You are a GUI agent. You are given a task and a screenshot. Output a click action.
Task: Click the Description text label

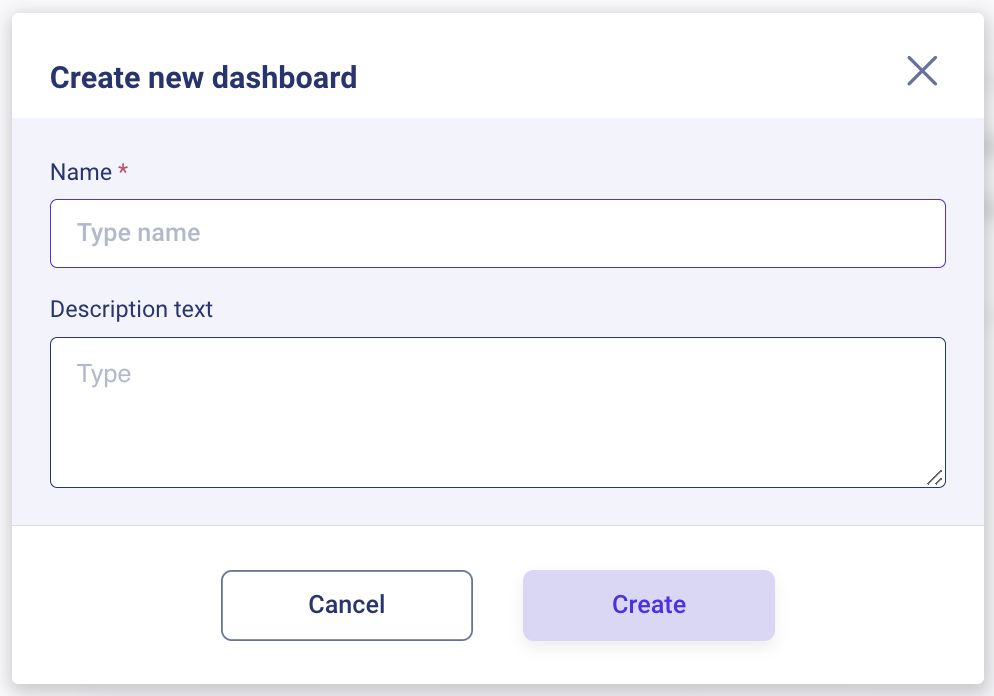[x=131, y=309]
